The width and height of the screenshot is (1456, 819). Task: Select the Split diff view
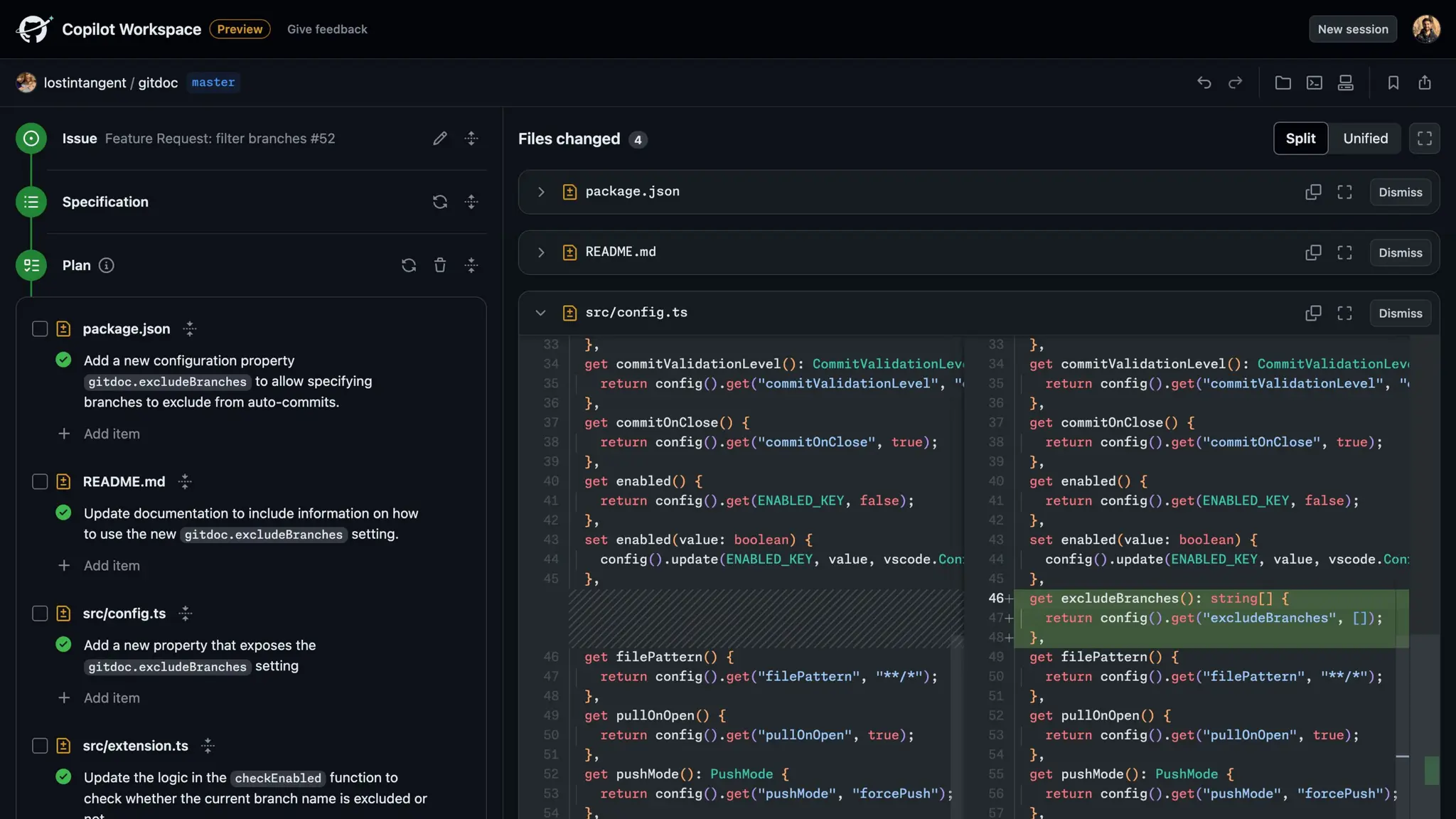[x=1300, y=139]
